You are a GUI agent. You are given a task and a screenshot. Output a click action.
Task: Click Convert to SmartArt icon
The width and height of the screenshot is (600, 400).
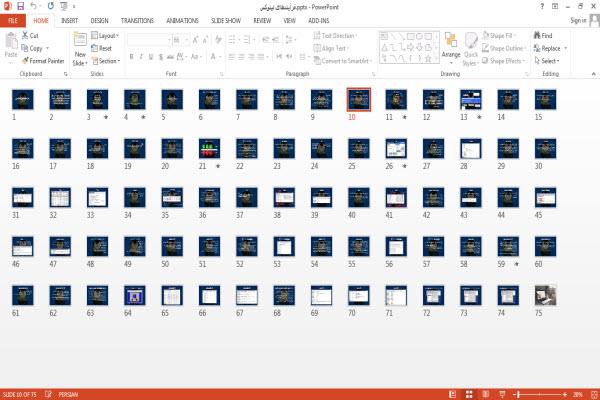click(317, 60)
